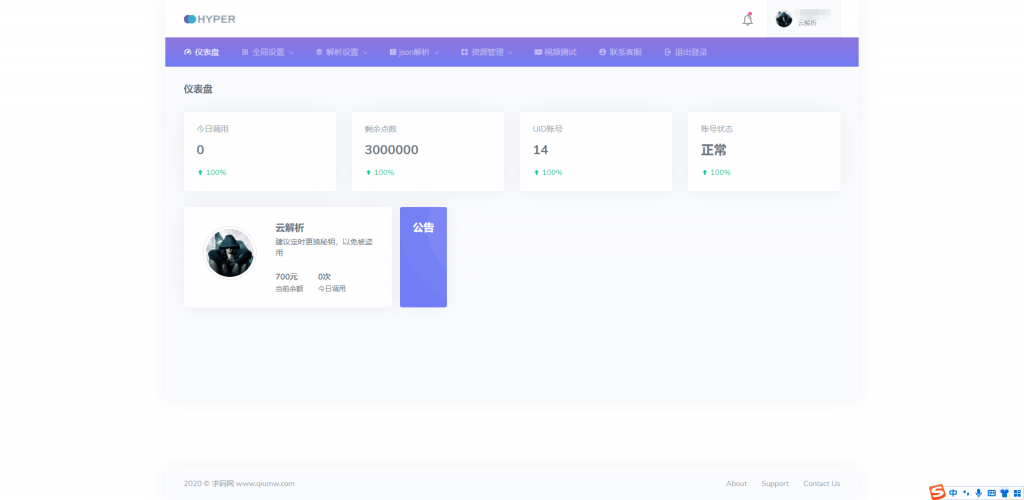This screenshot has height=500, width=1024.
Task: Click the microphone icon in IME toolbar
Action: pos(978,493)
